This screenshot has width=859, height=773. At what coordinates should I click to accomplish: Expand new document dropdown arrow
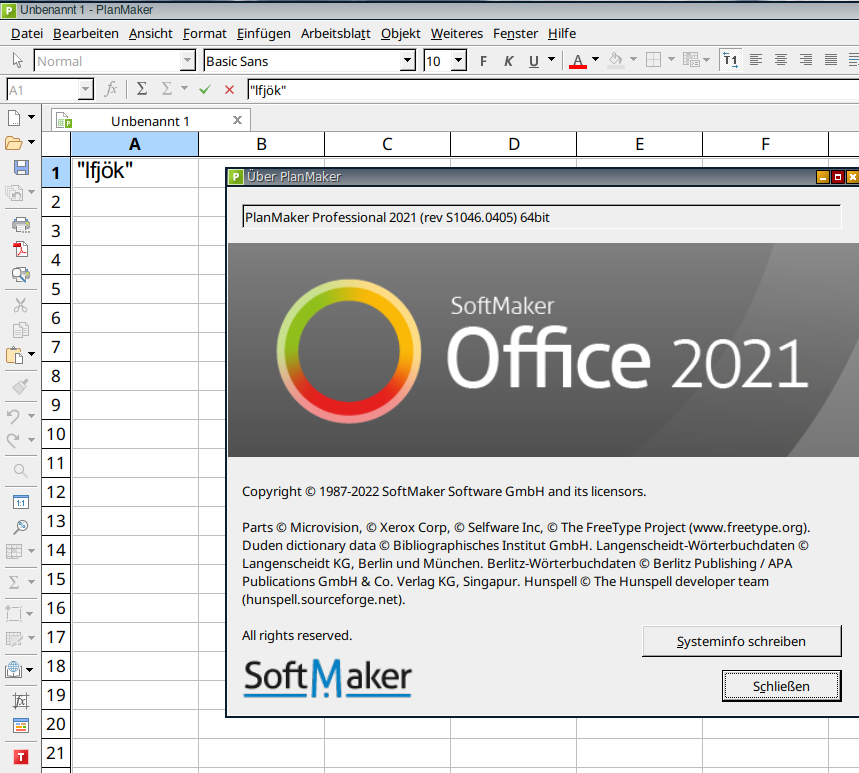31,117
